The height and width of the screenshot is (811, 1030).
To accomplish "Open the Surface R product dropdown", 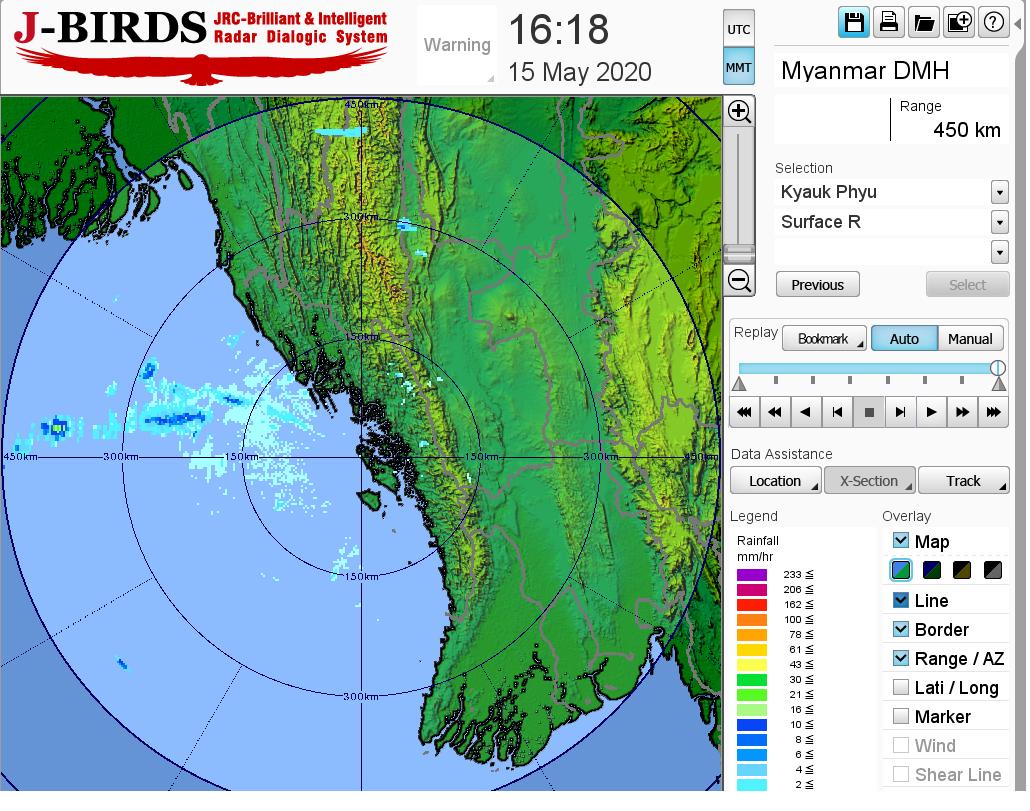I will pos(999,222).
